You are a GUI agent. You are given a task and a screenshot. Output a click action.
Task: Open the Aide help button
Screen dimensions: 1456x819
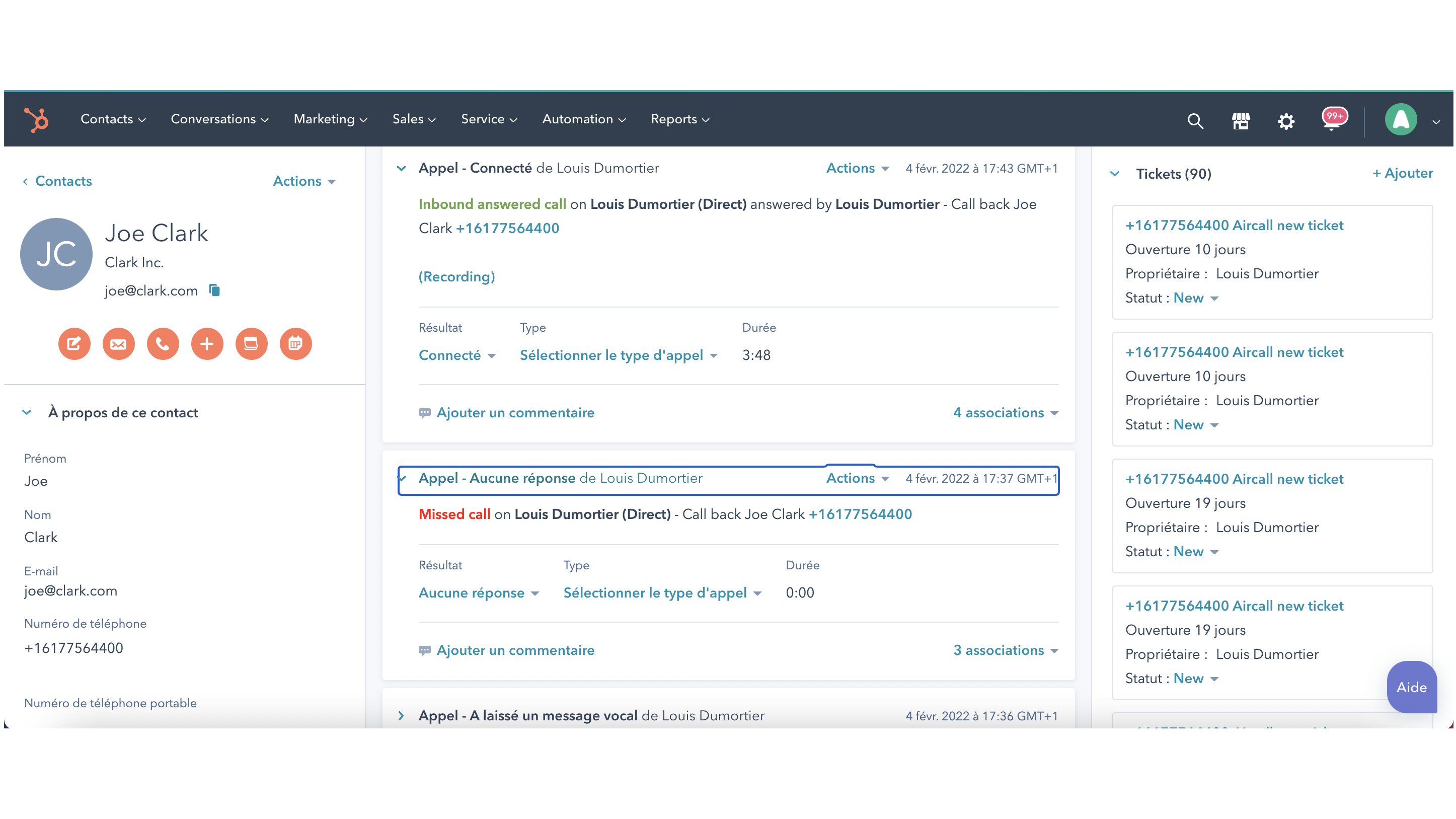1411,687
